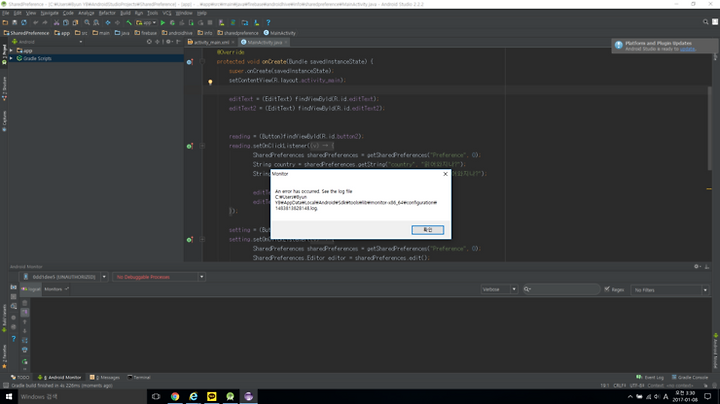Screen dimensions: 720x404
Task: Click the scroll-from-source target icon in Project panel
Action: [x=149, y=42]
